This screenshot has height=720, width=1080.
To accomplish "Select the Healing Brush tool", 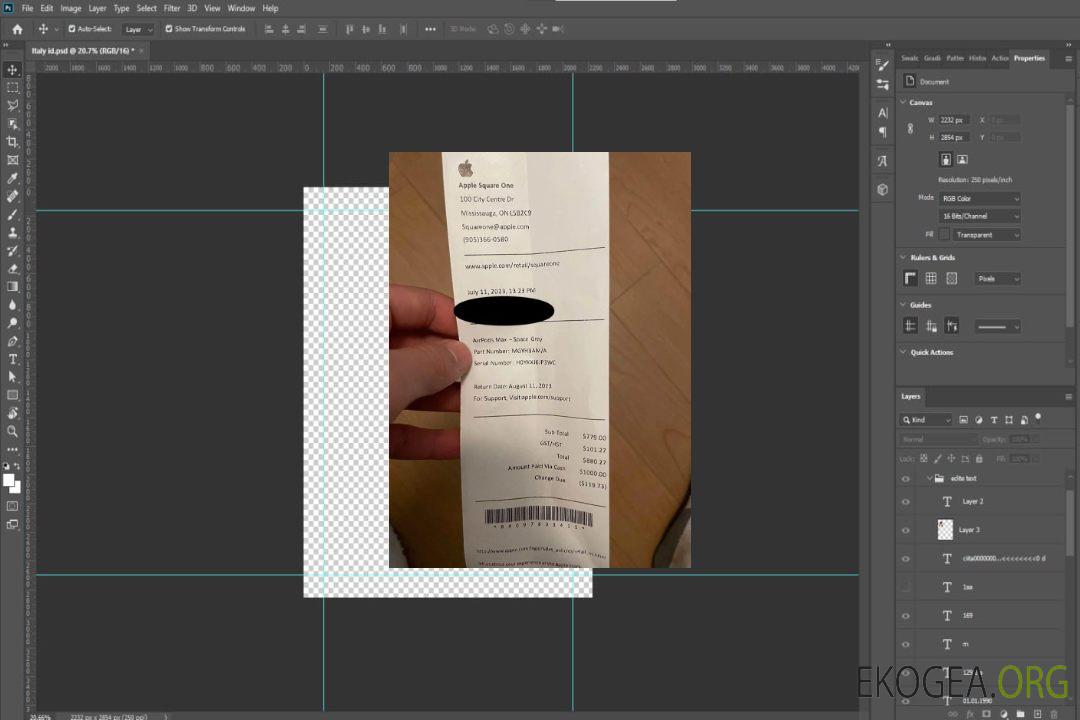I will pyautogui.click(x=12, y=196).
